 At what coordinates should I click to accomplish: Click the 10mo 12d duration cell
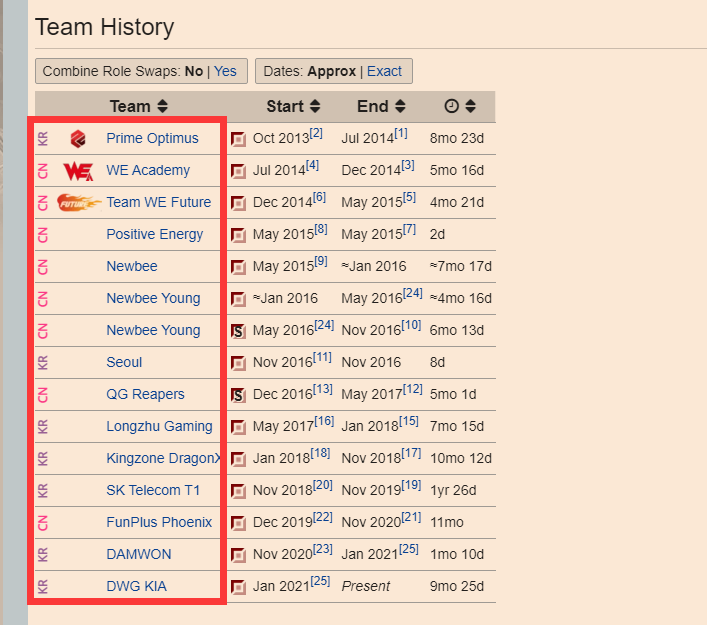coord(461,459)
